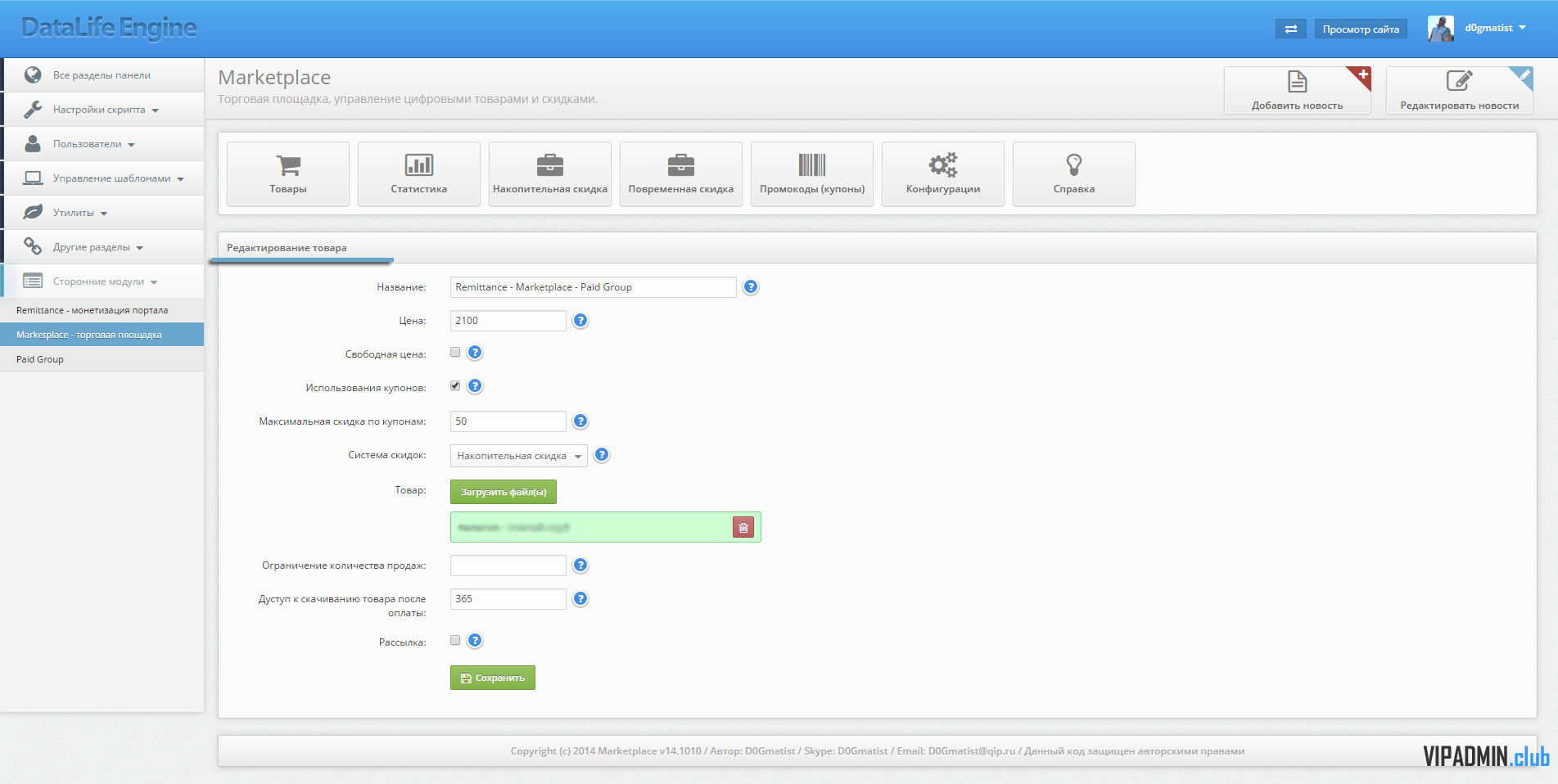Click the Редактирование товара tab header

point(287,248)
